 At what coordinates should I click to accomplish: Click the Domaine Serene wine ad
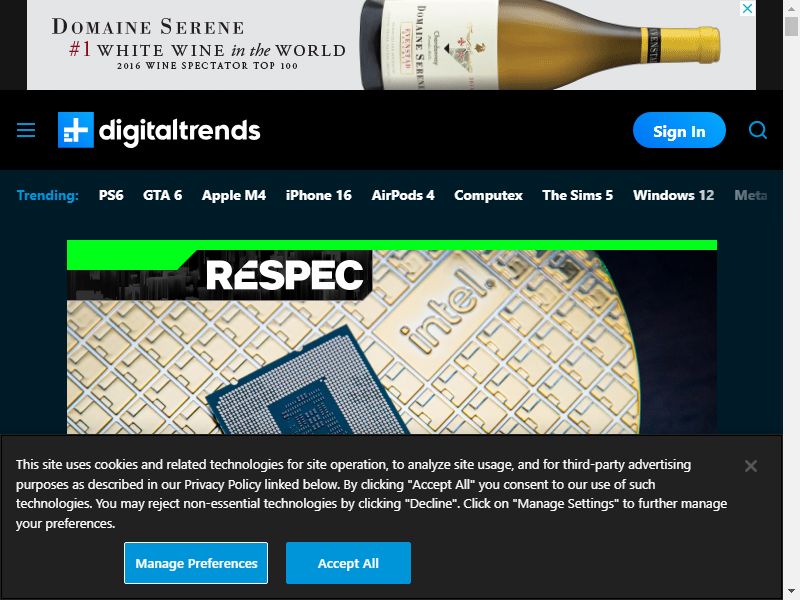coord(391,45)
